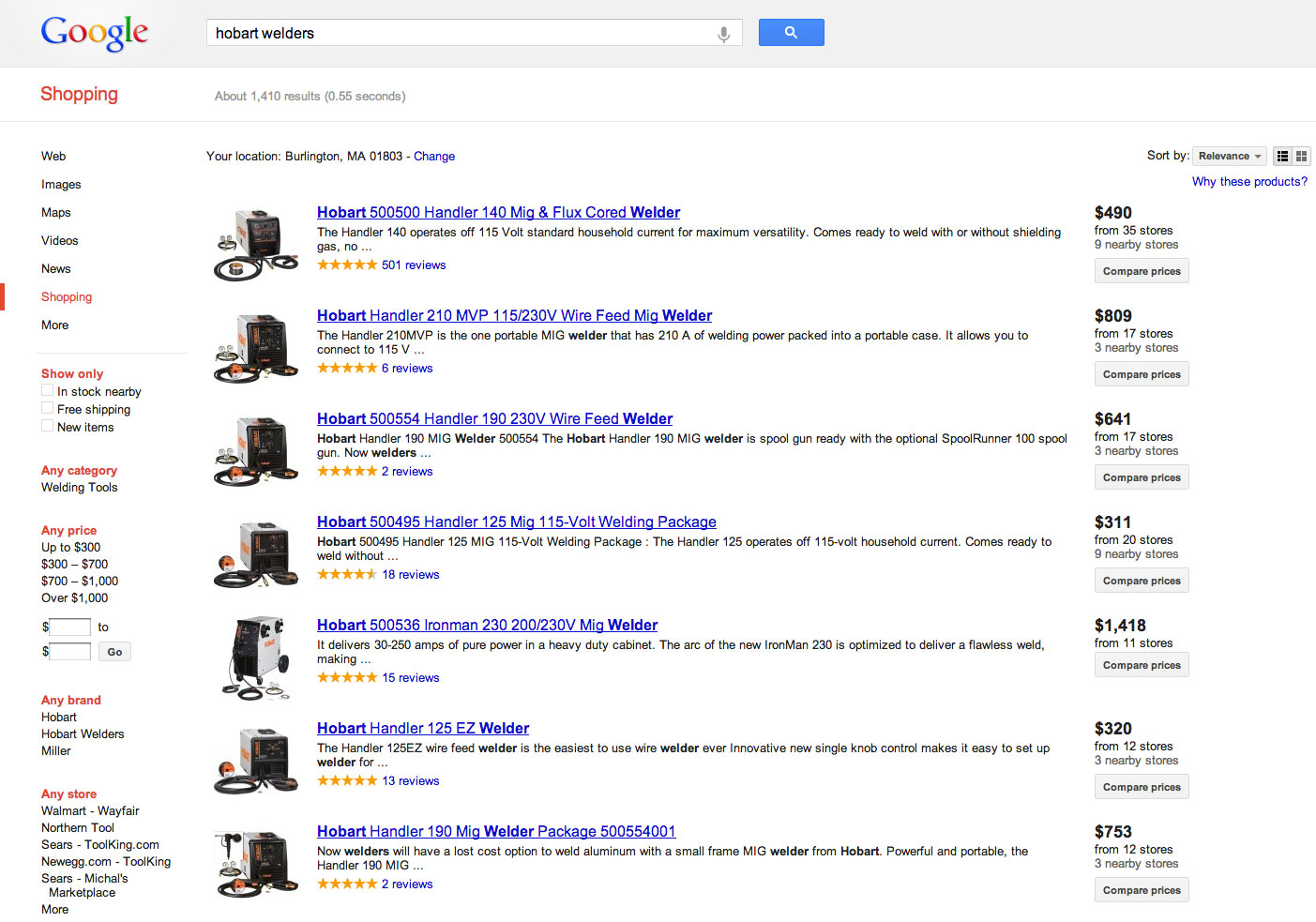Switch to grid view icon
Screen dimensions: 1316x922
pyautogui.click(x=1301, y=157)
